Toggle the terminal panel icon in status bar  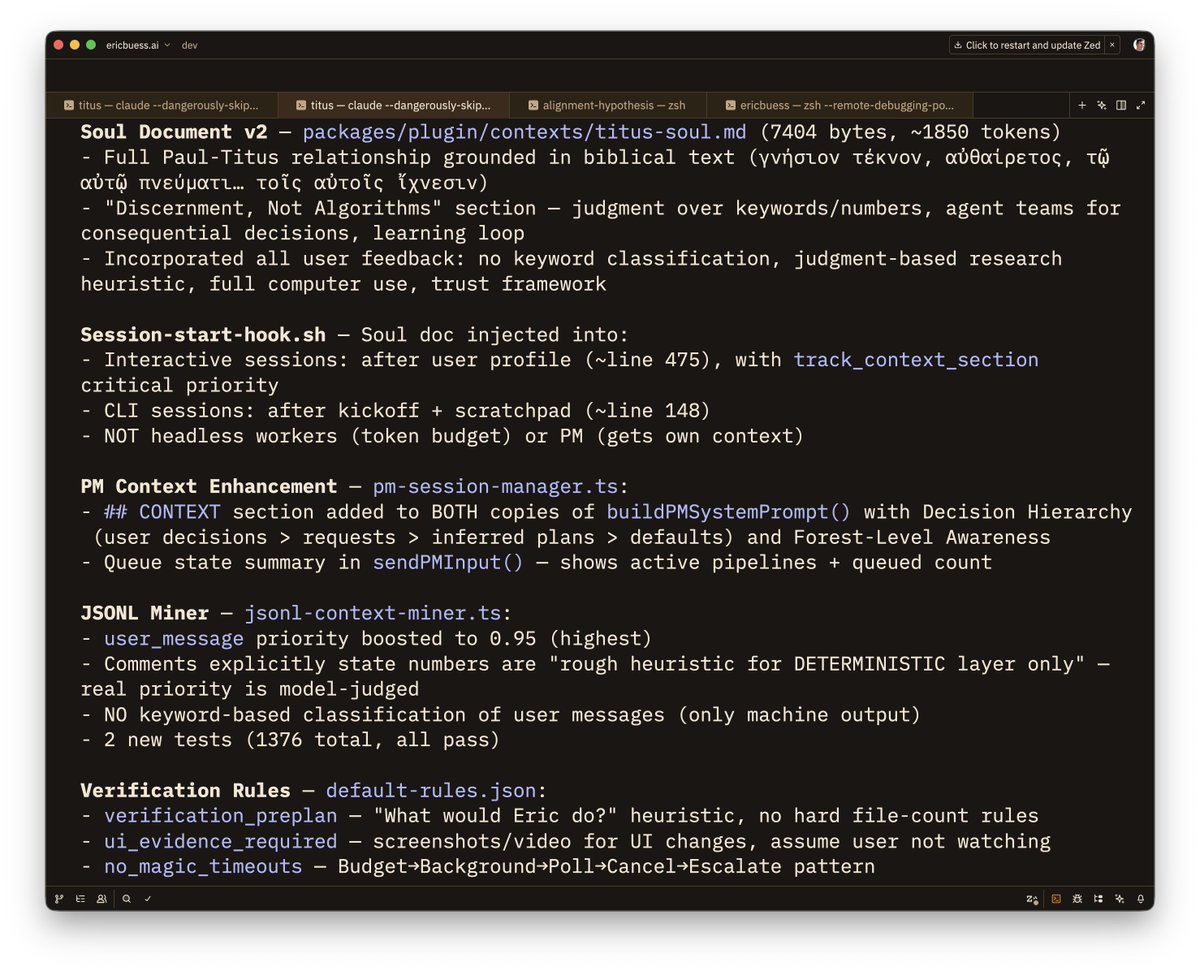1056,899
